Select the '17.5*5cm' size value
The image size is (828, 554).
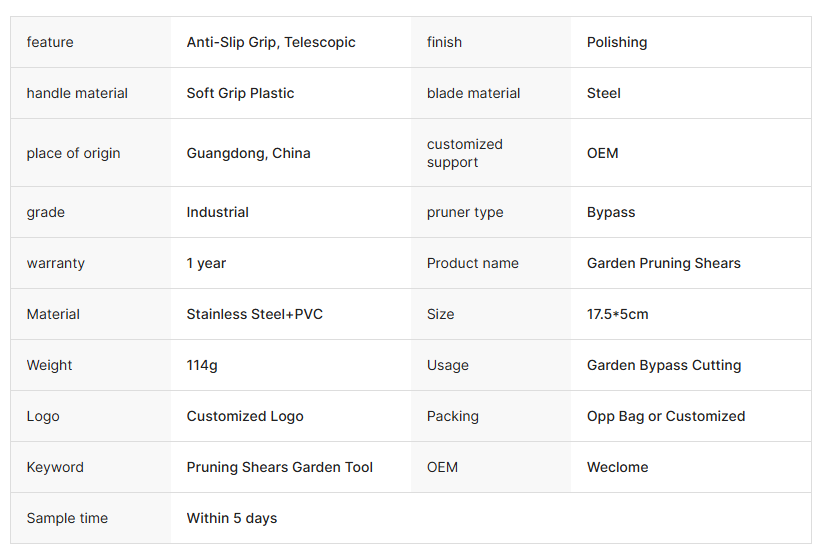617,314
